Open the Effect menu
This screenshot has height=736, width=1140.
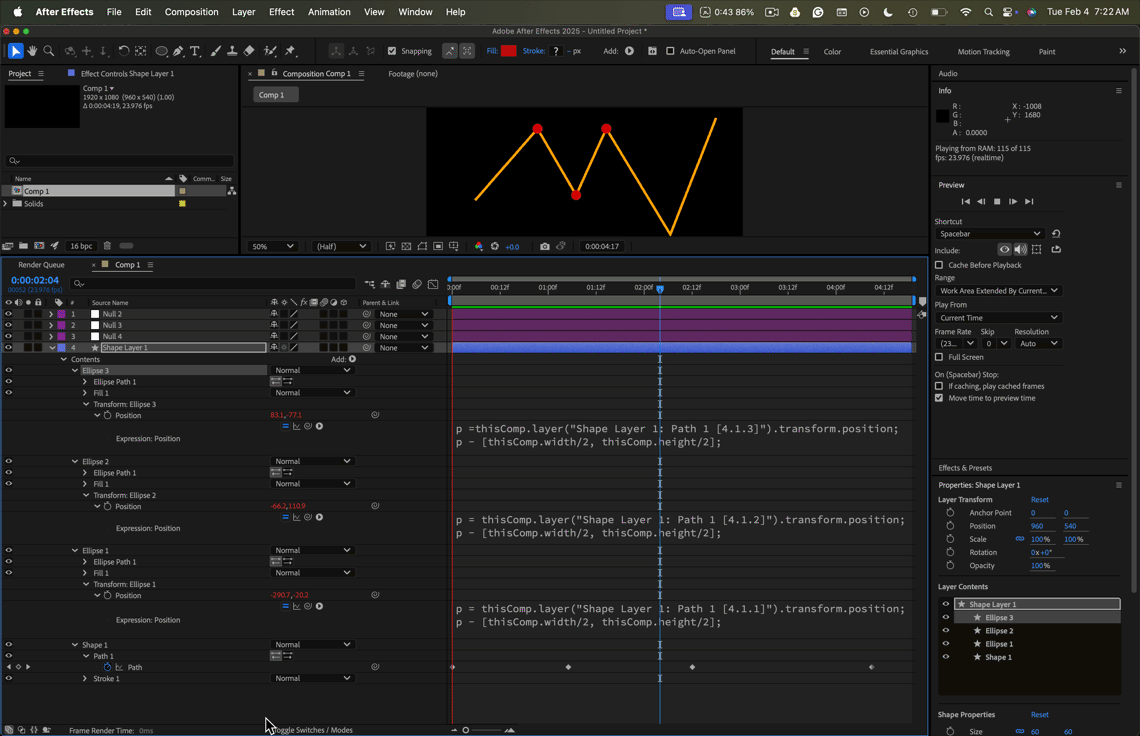(x=281, y=12)
